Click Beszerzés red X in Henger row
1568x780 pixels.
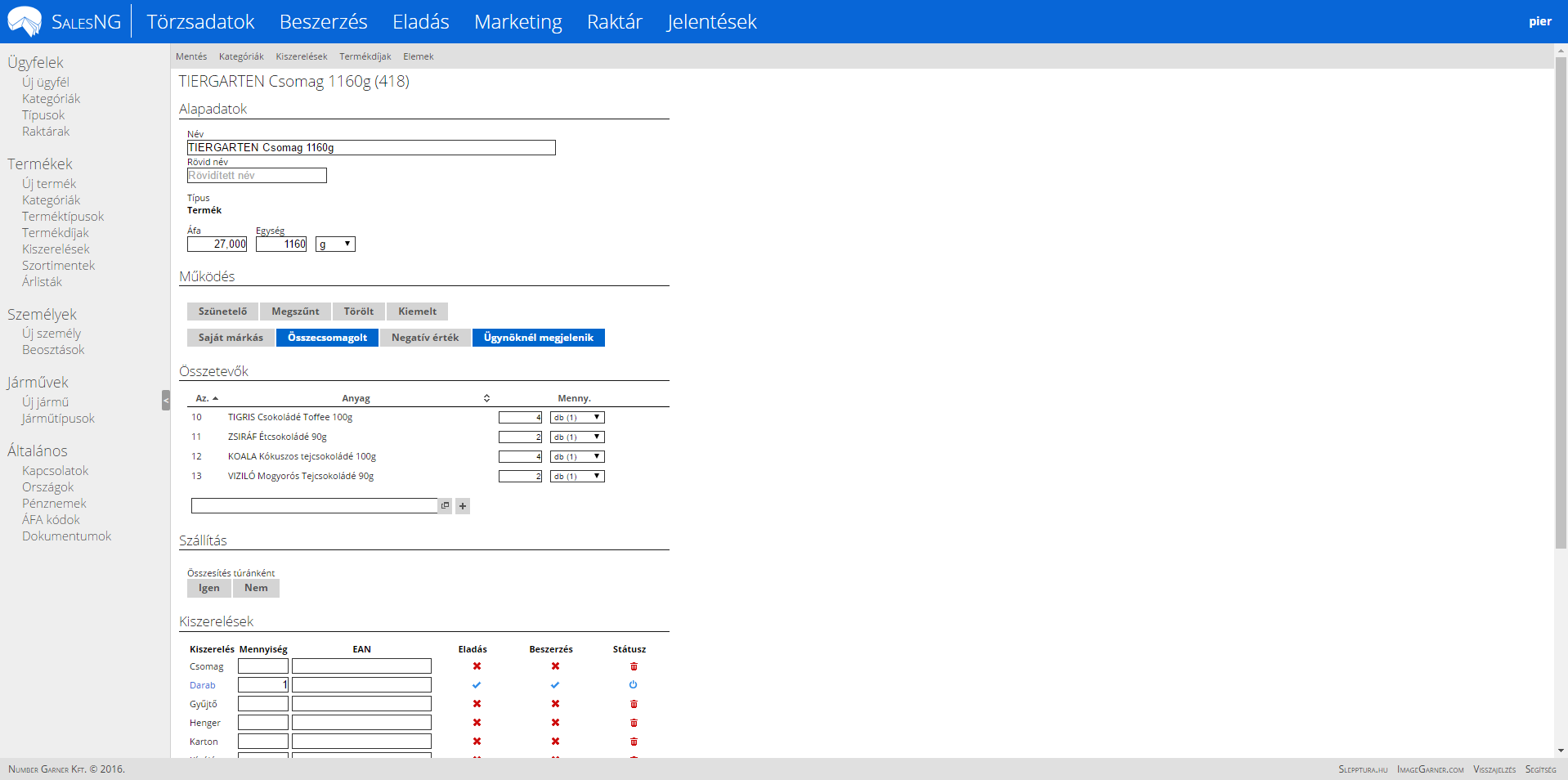[x=555, y=723]
